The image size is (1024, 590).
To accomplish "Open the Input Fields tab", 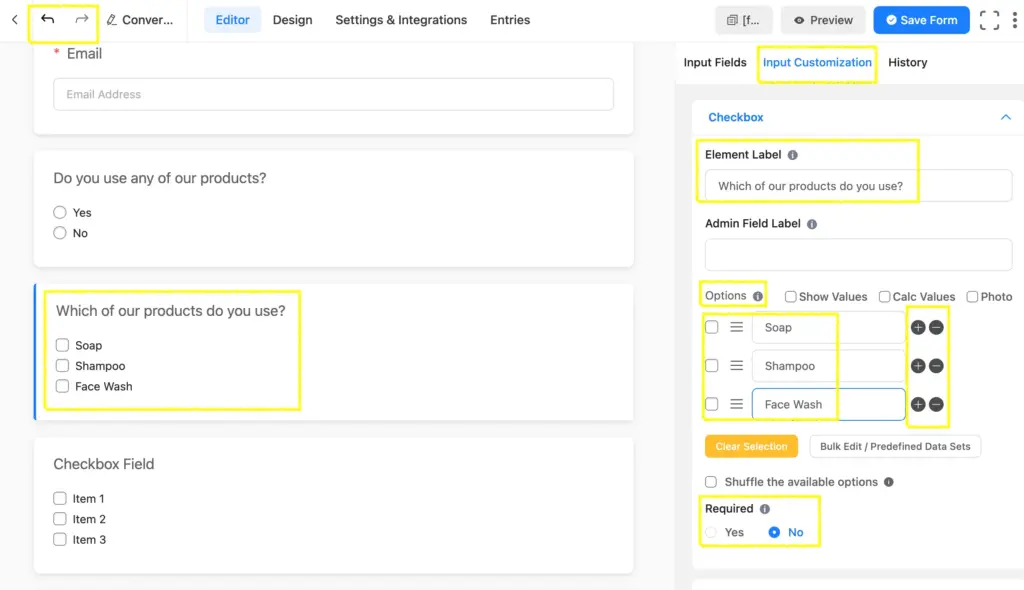I will pyautogui.click(x=715, y=62).
